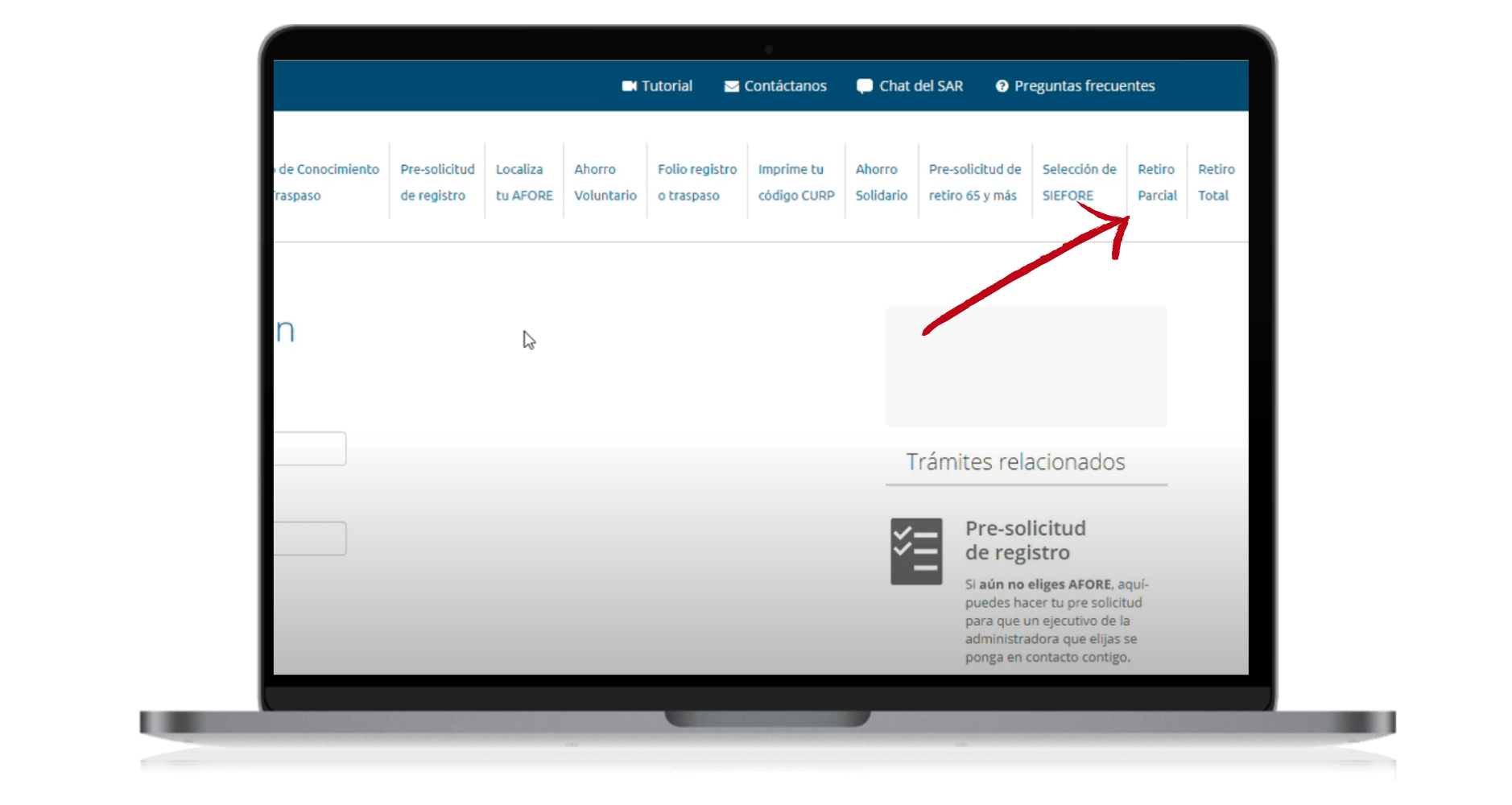Select Imprime tu código CURP tab

[x=795, y=182]
